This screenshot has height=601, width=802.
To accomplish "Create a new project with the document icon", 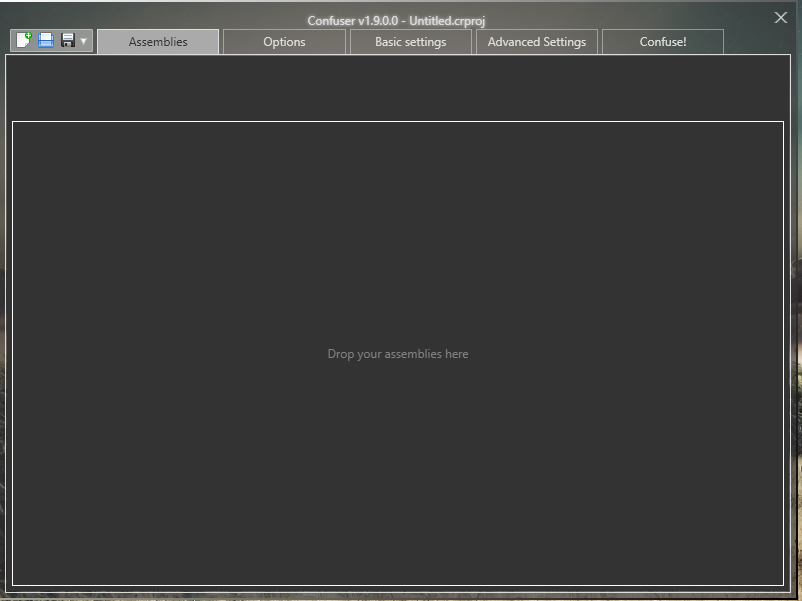I will click(x=24, y=40).
